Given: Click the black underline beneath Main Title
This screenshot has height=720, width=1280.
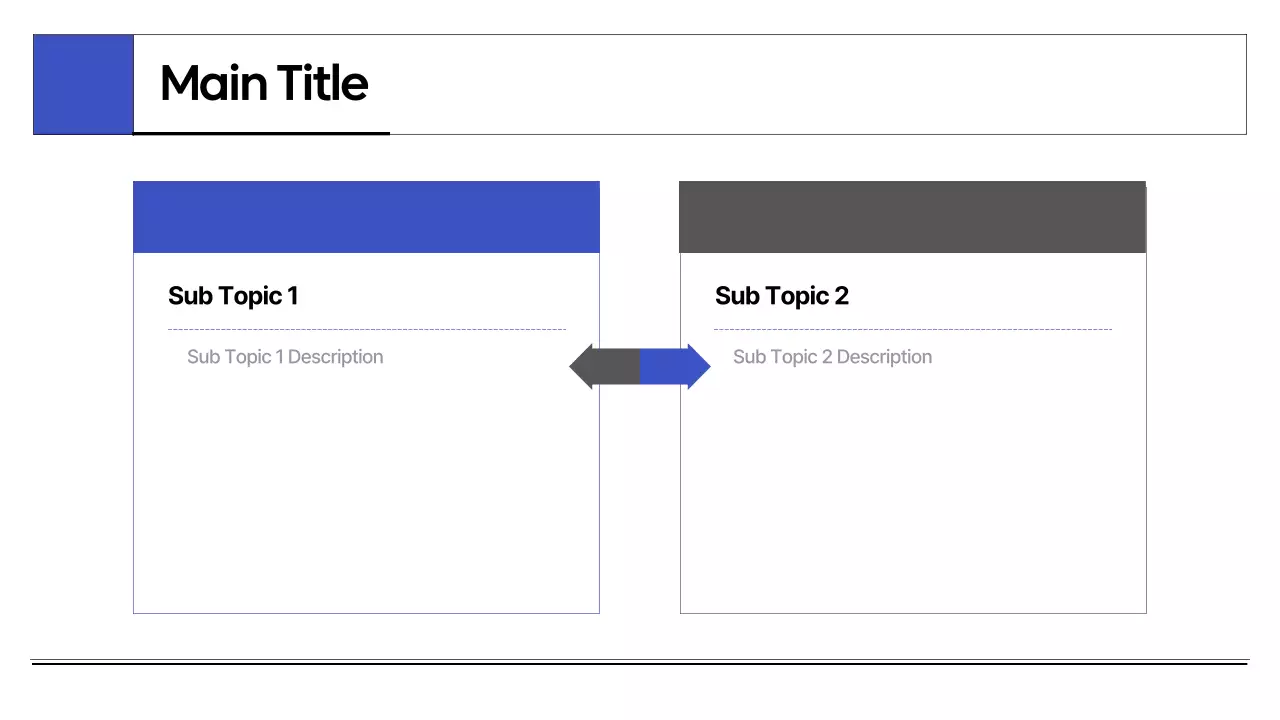Looking at the screenshot, I should tap(261, 133).
